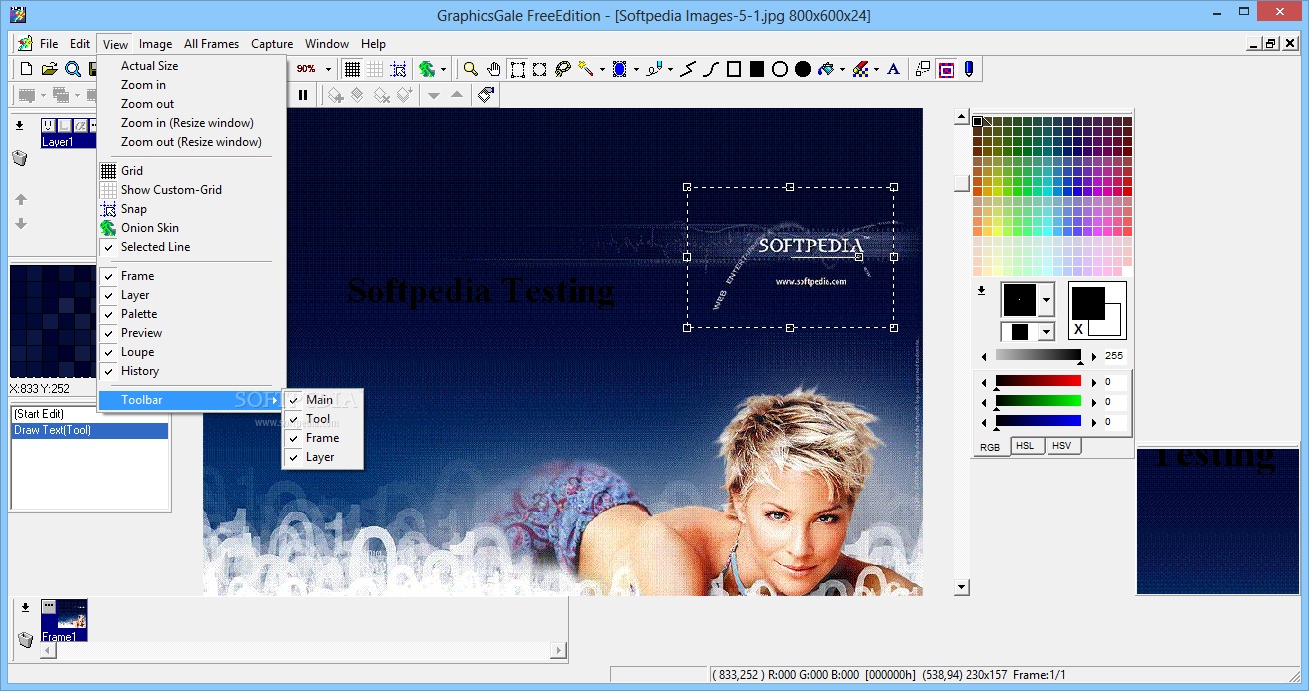Click the trash icon in the layer panel
This screenshot has width=1309, height=691.
pyautogui.click(x=20, y=158)
